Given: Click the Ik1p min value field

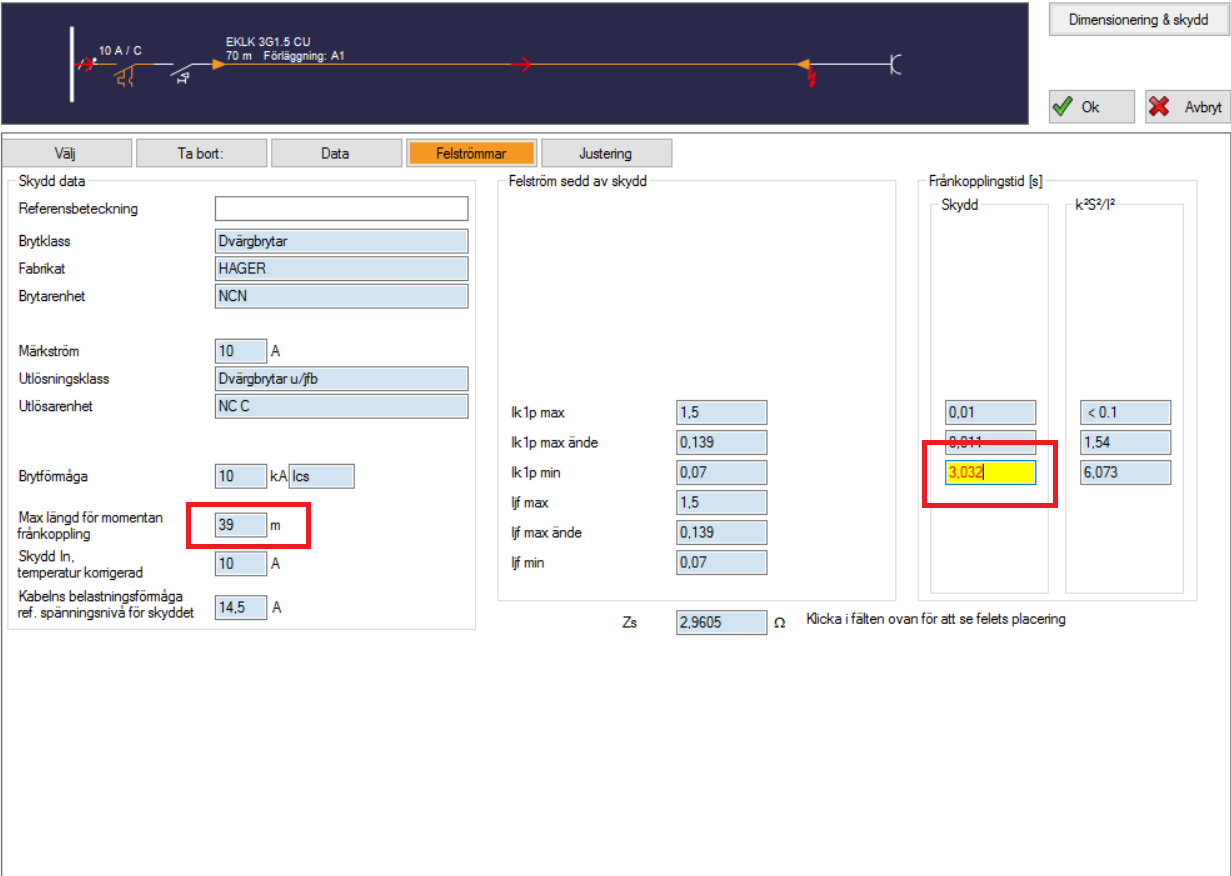Looking at the screenshot, I should (x=721, y=472).
